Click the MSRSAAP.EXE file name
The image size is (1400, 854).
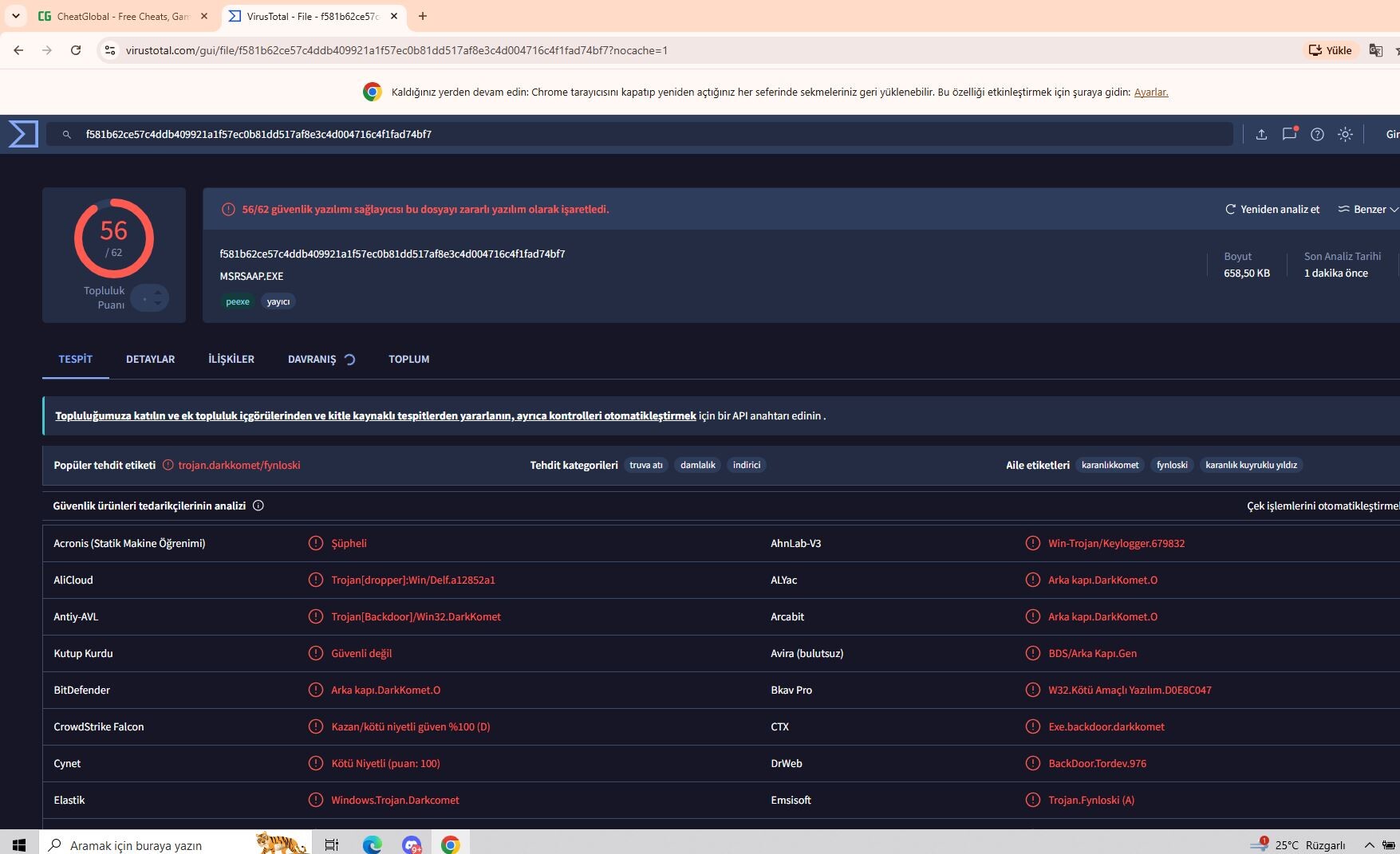pos(251,276)
